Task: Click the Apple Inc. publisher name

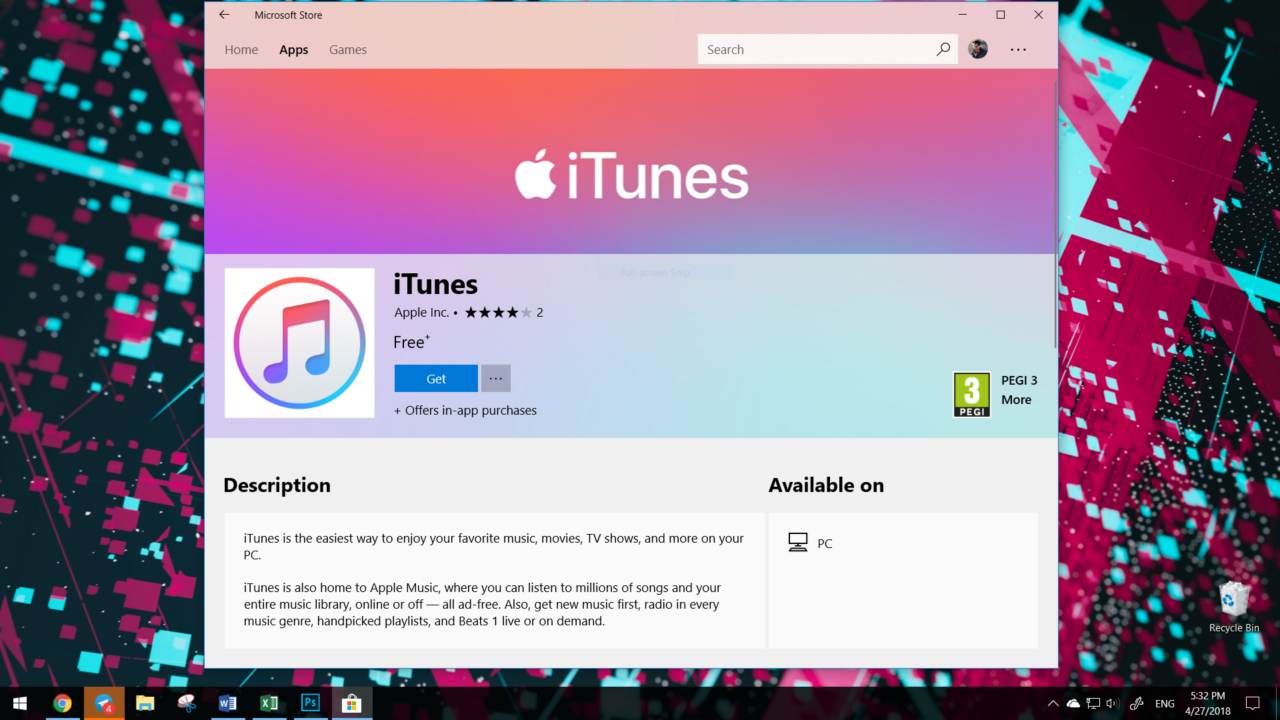Action: pos(422,312)
